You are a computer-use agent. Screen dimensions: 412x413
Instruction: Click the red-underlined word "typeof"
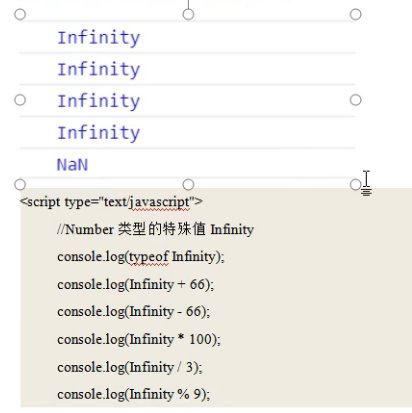[x=149, y=257]
